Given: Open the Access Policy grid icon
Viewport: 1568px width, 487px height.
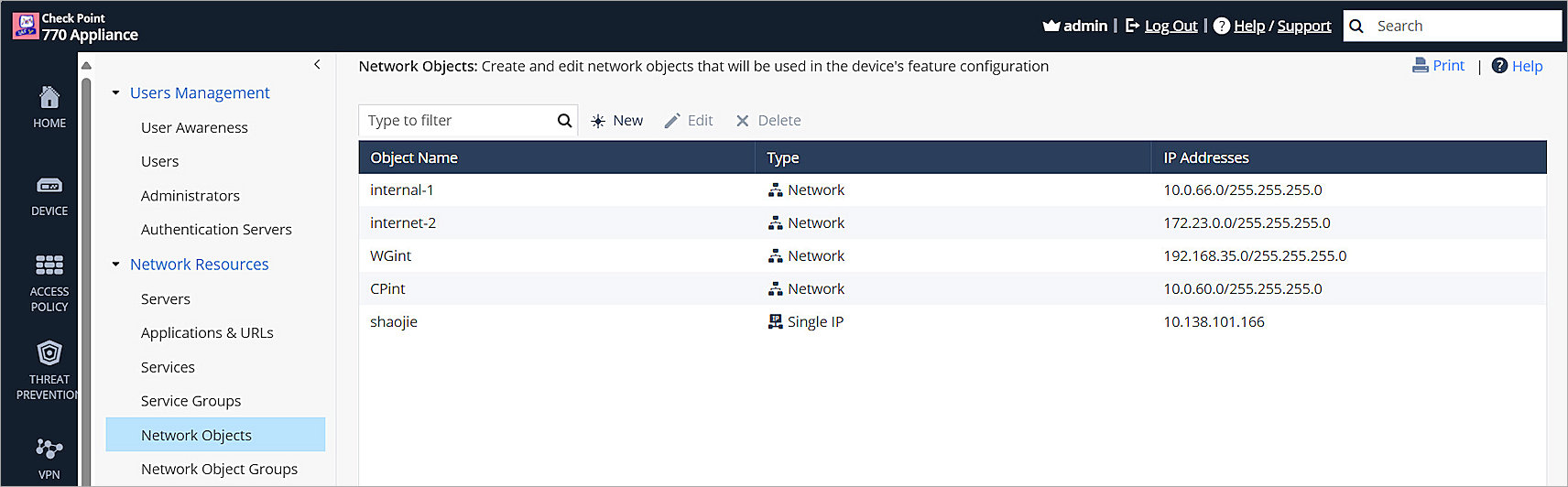Looking at the screenshot, I should click(49, 265).
